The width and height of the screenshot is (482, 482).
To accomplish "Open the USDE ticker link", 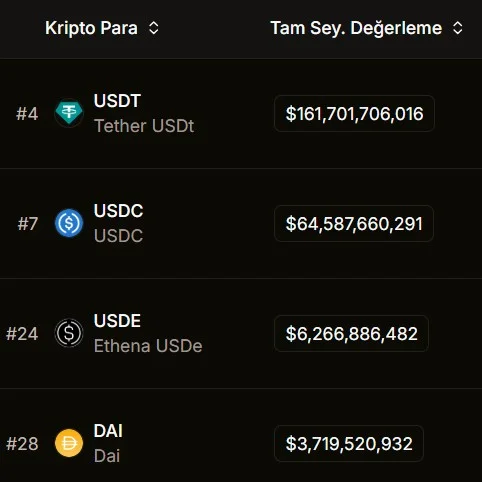I will 117,321.
